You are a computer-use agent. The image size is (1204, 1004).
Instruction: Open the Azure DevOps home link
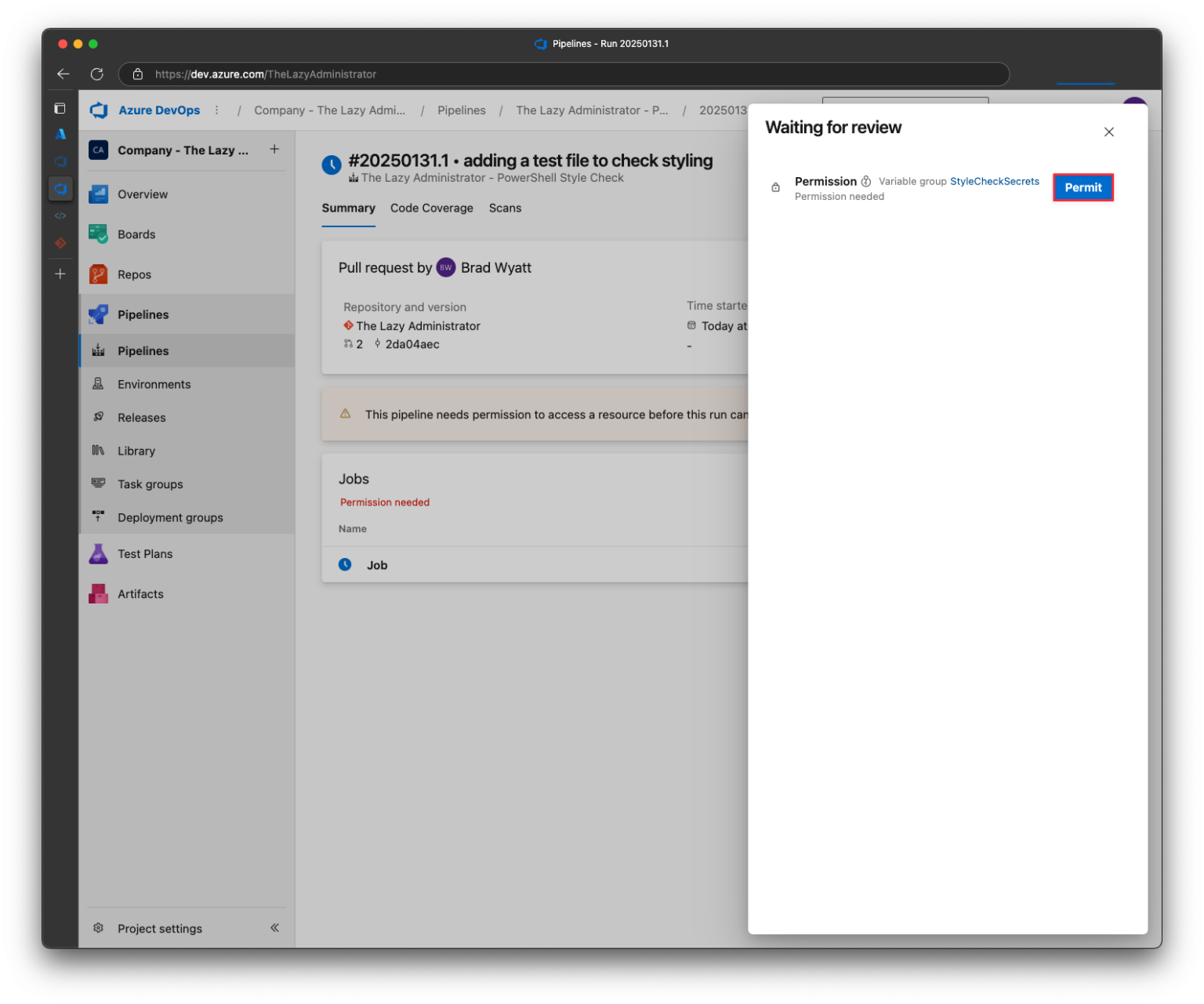[x=159, y=111]
